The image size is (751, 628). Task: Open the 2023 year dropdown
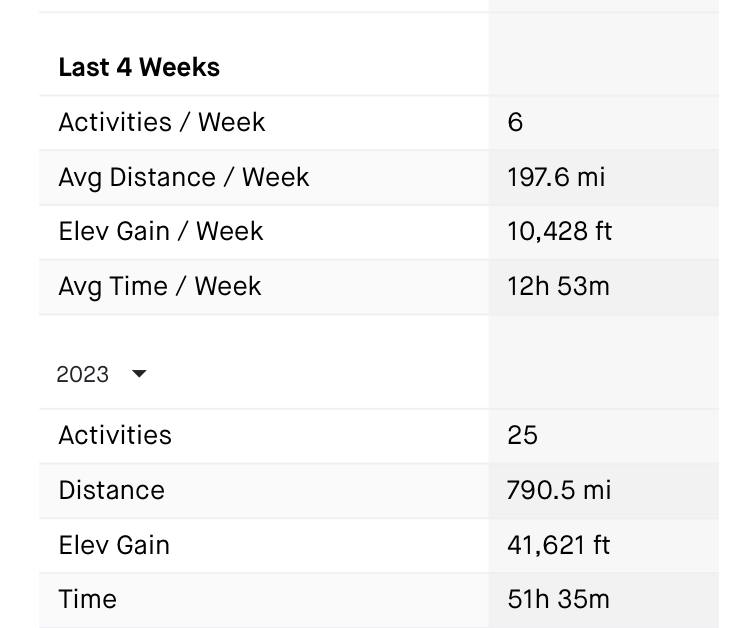point(83,374)
